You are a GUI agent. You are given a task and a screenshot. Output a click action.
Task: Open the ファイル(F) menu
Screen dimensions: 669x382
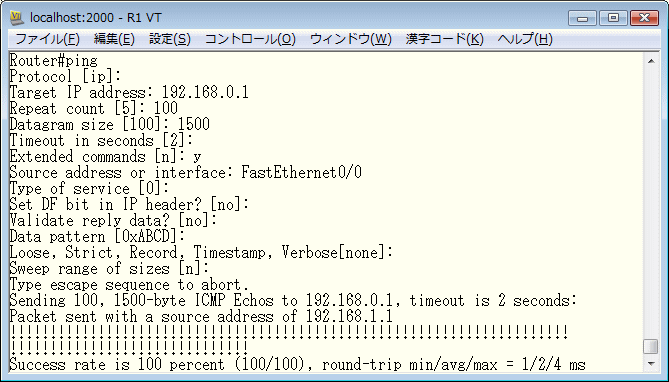pyautogui.click(x=47, y=39)
